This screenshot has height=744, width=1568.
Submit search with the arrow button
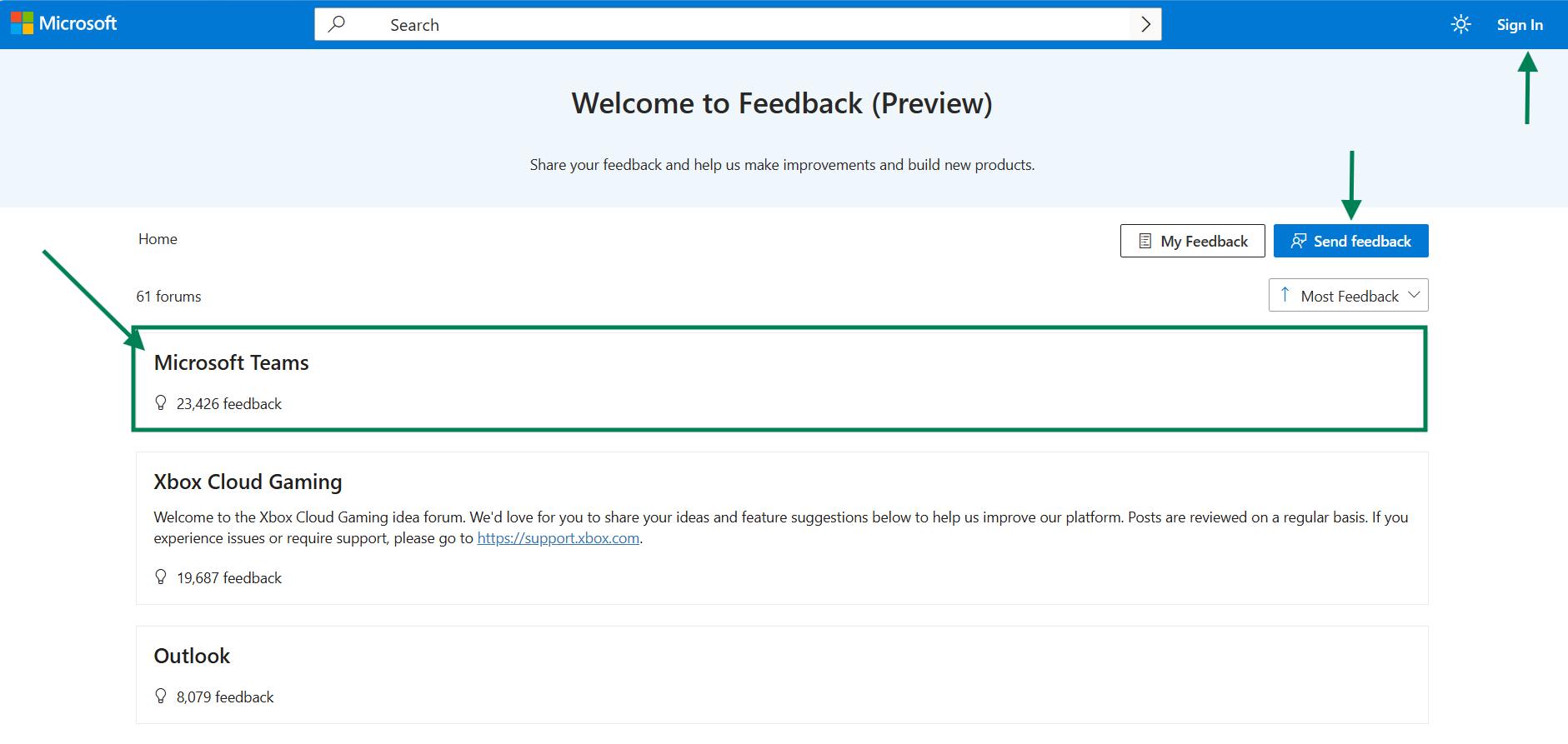click(1145, 24)
